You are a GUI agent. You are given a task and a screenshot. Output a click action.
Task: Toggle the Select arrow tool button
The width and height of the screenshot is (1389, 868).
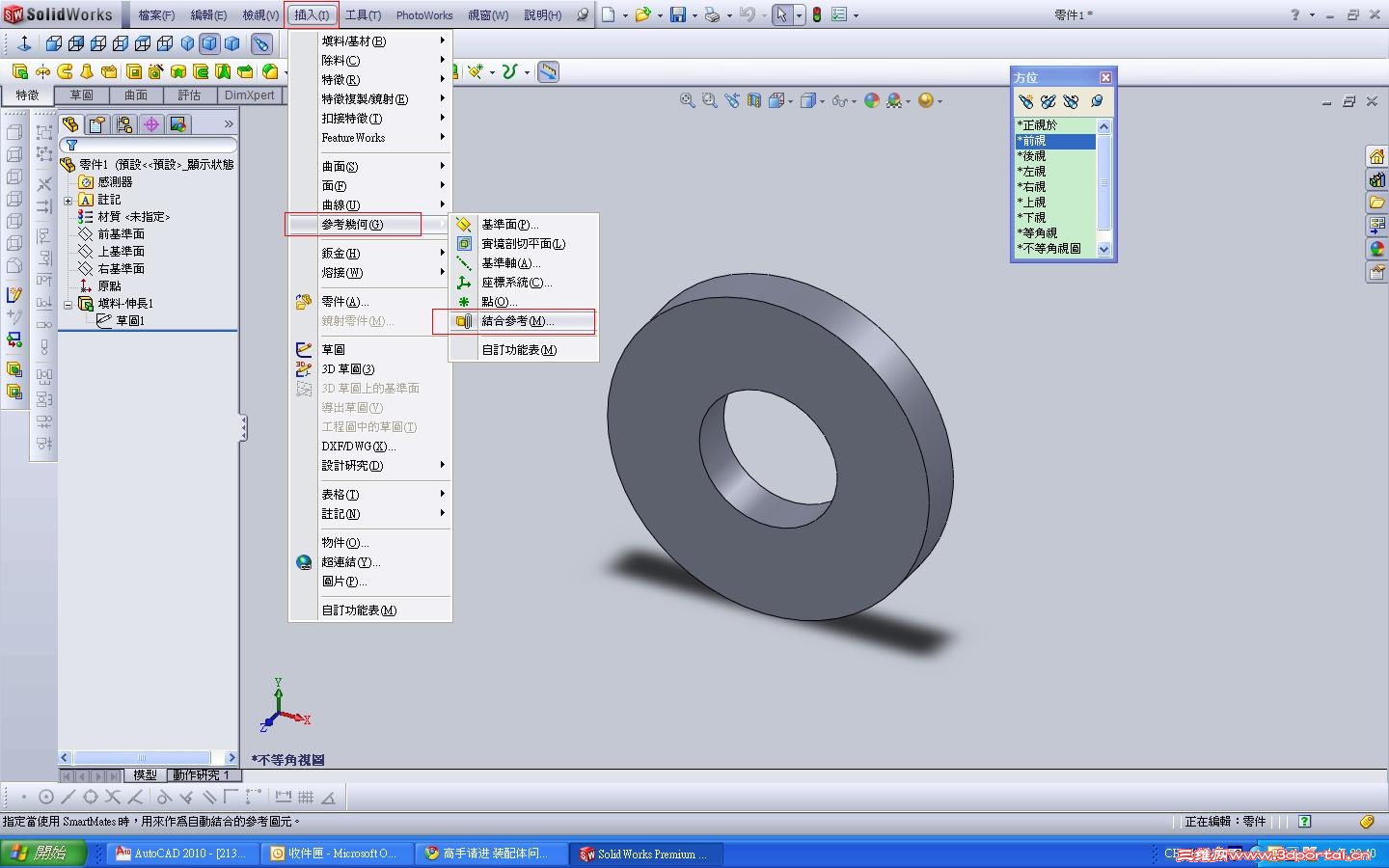[781, 14]
